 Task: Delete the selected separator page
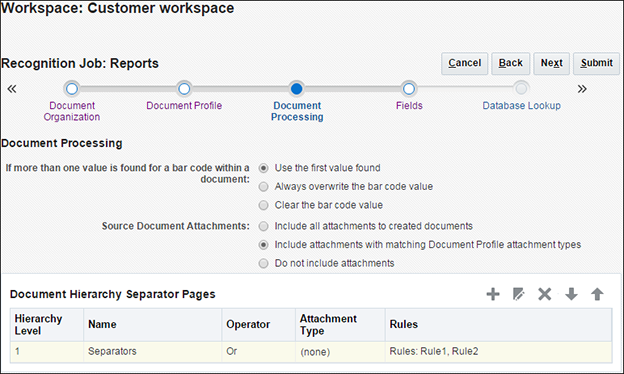point(544,294)
